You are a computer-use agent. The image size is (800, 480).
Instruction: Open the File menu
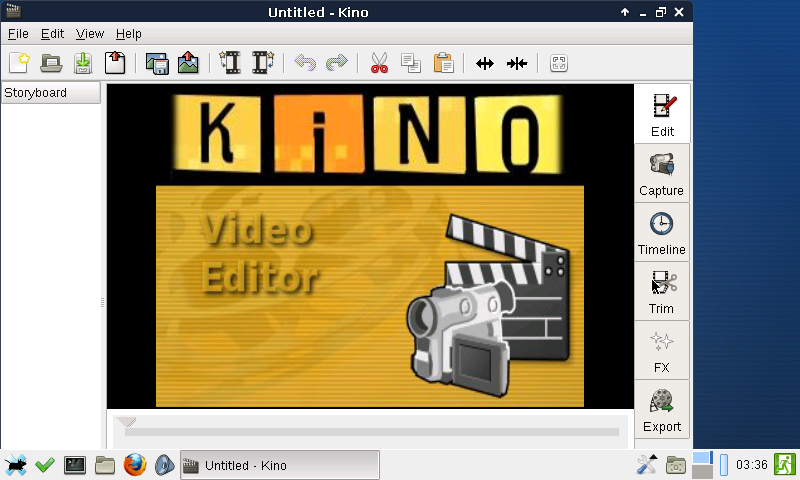pos(18,34)
